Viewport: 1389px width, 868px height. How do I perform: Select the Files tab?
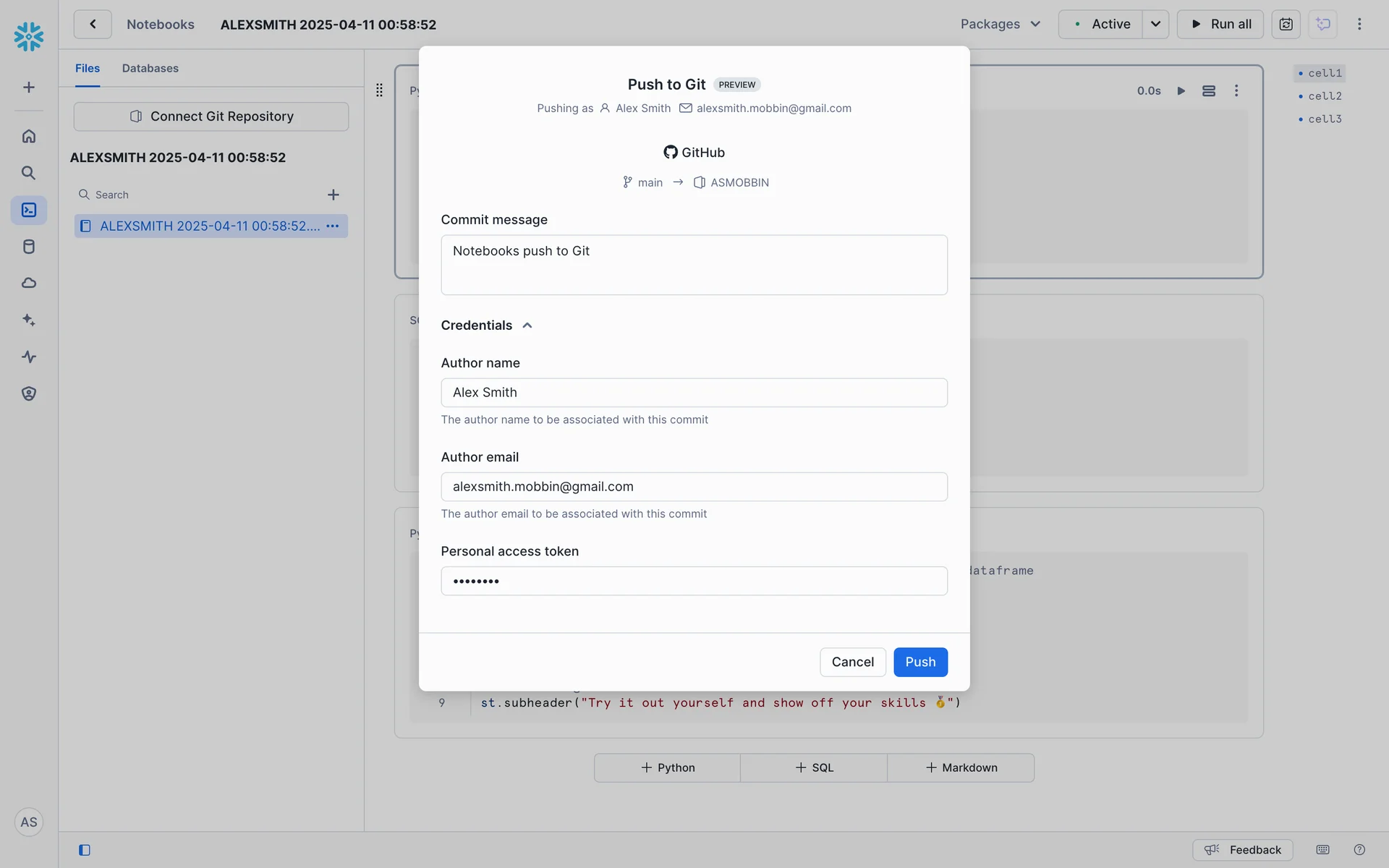[87, 68]
